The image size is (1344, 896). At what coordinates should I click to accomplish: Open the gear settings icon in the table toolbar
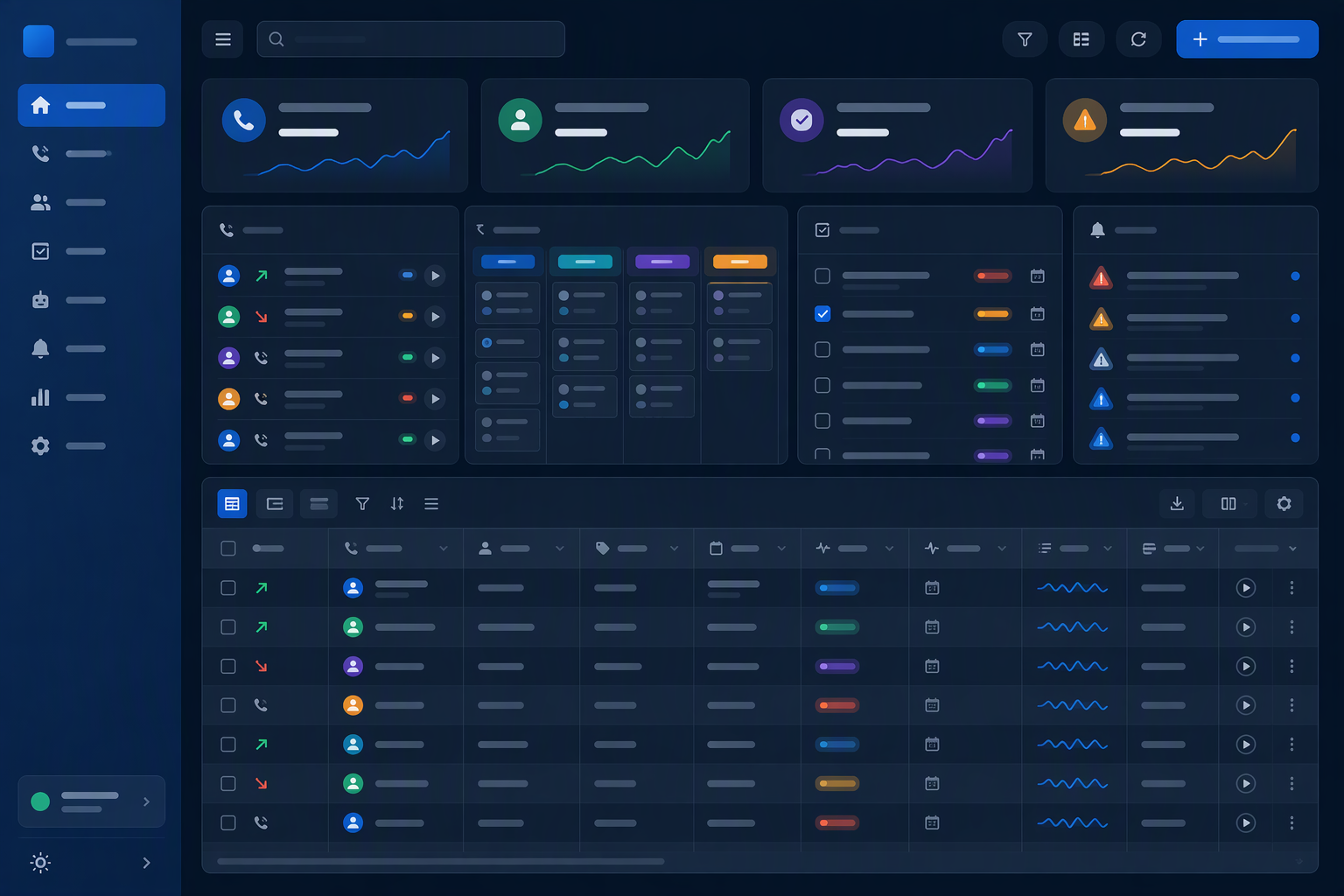coord(1284,503)
